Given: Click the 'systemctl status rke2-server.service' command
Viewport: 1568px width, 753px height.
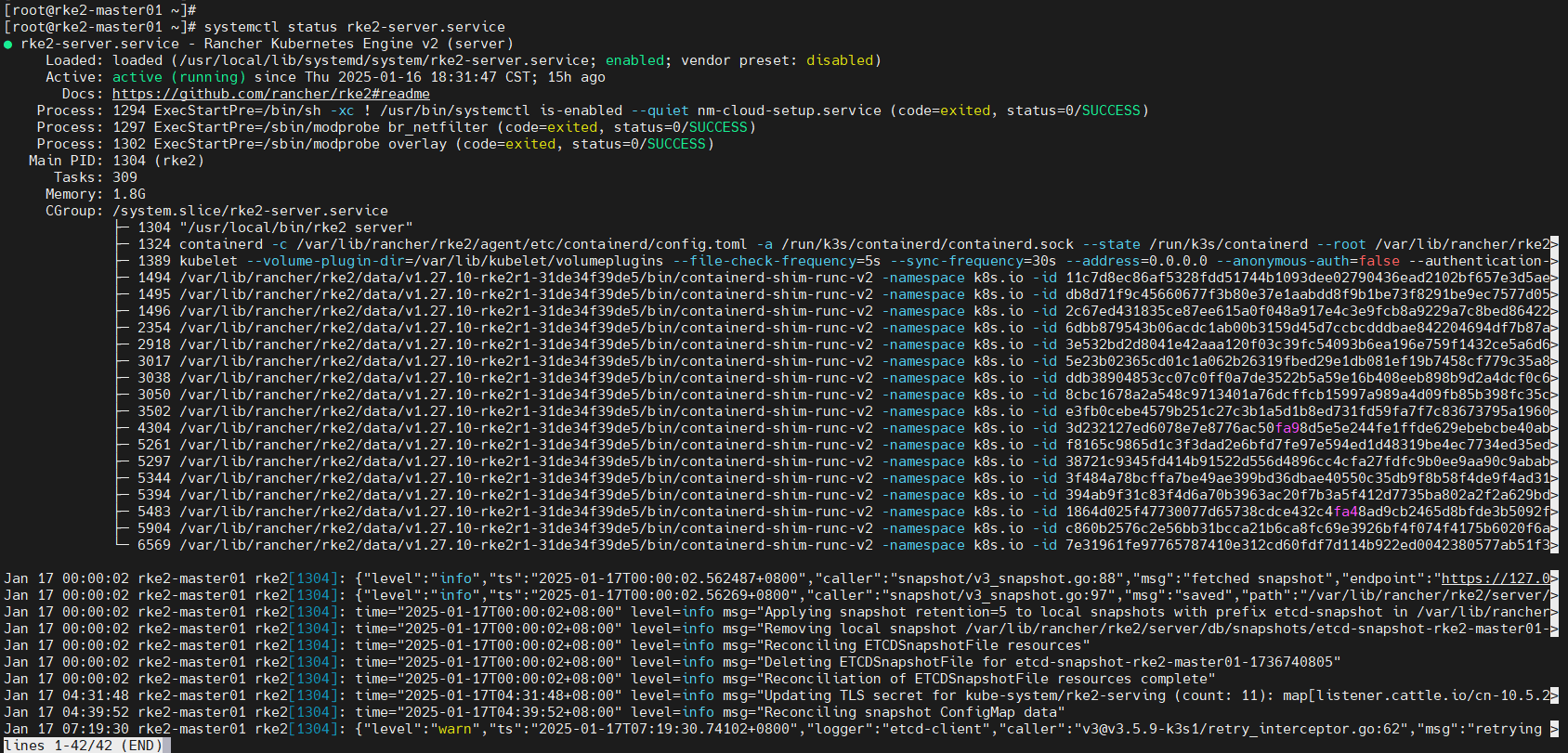Looking at the screenshot, I should click(x=355, y=27).
